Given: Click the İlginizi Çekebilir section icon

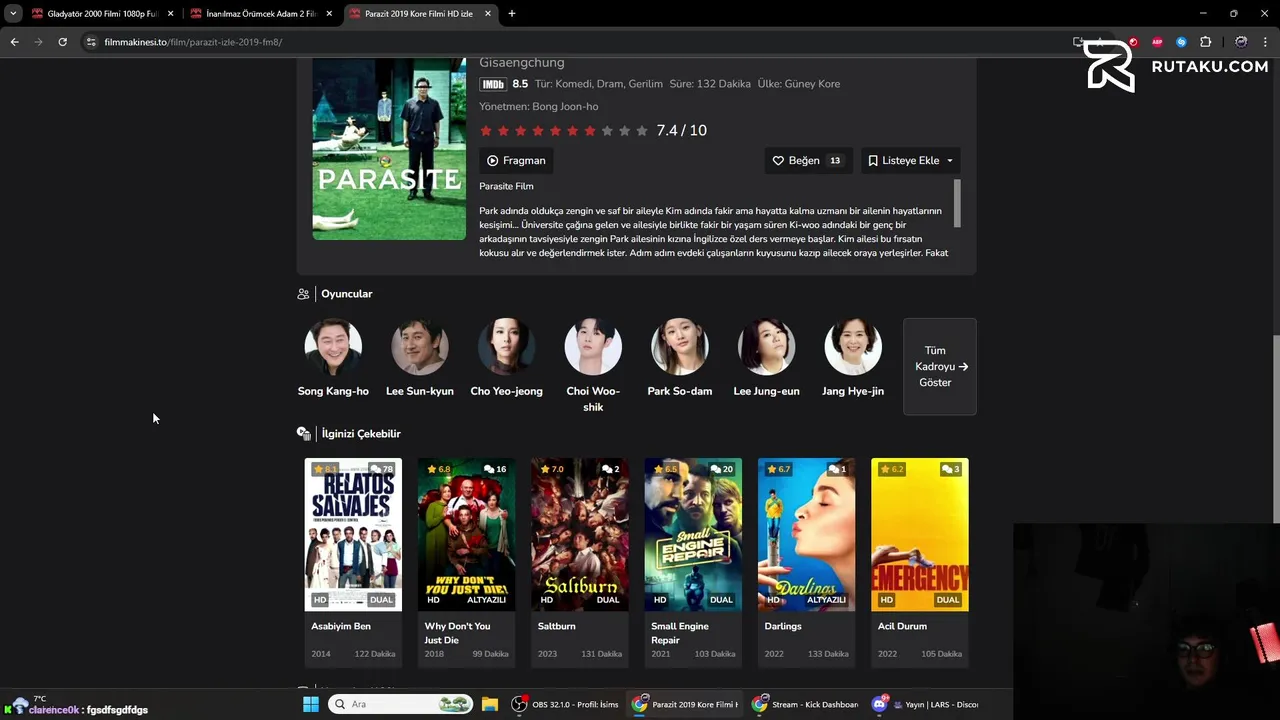Looking at the screenshot, I should point(303,434).
